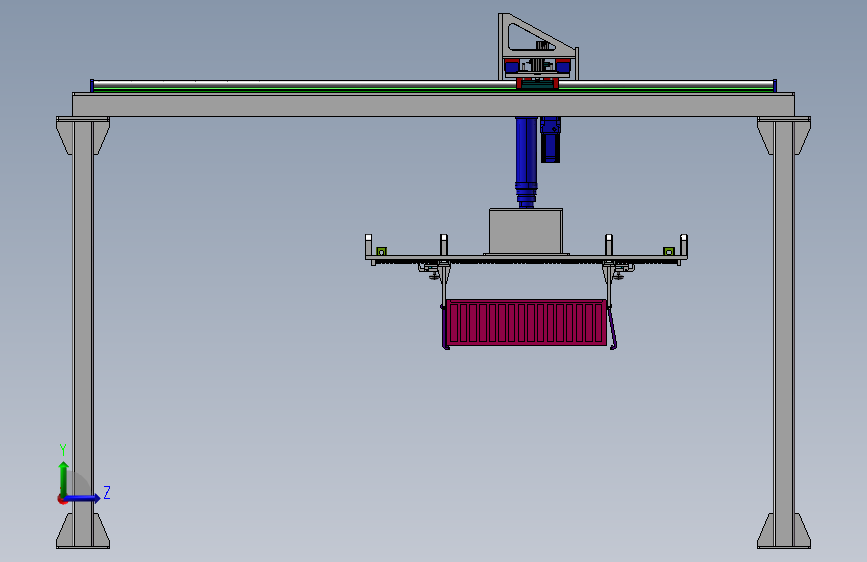This screenshot has width=867, height=562.
Task: Select the horizontal top crossbeam of the gantry
Action: (434, 105)
